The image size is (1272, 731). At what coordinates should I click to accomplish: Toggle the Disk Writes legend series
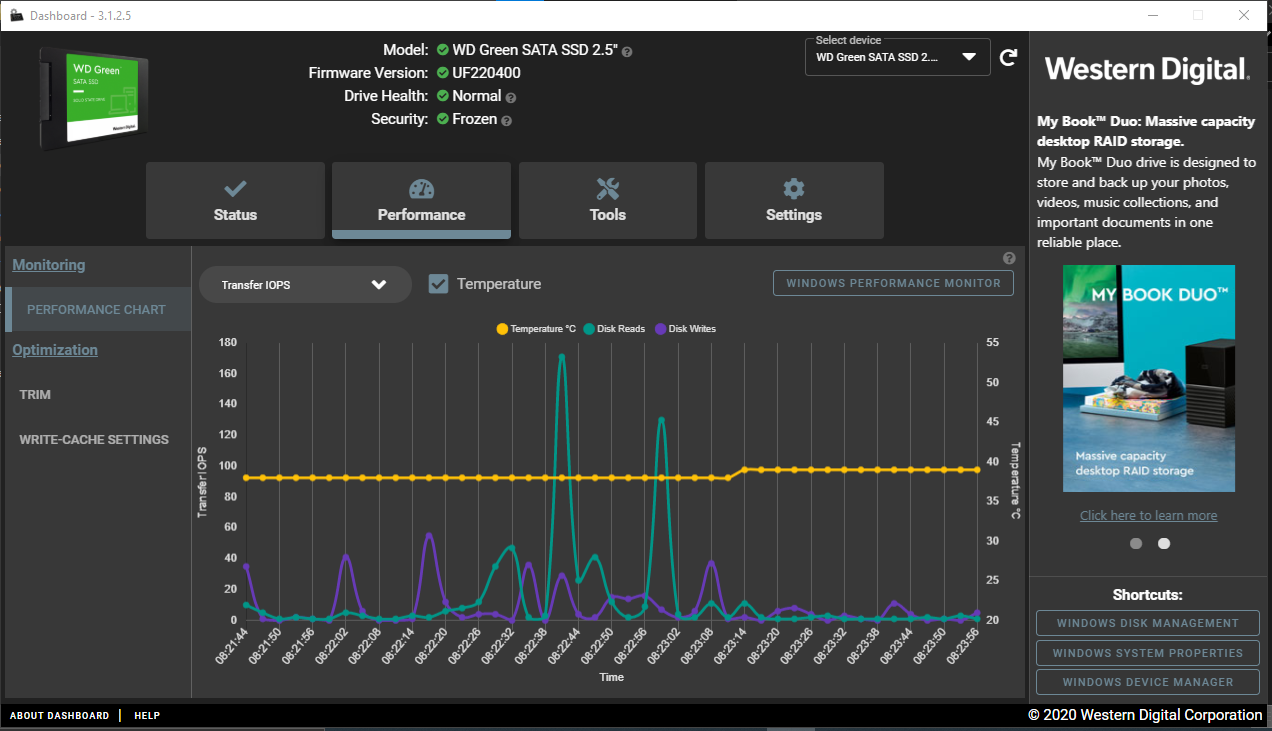click(x=685, y=329)
